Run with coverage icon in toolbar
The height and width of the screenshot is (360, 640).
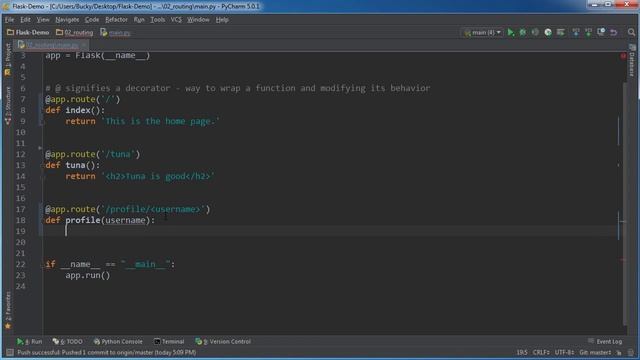click(535, 32)
